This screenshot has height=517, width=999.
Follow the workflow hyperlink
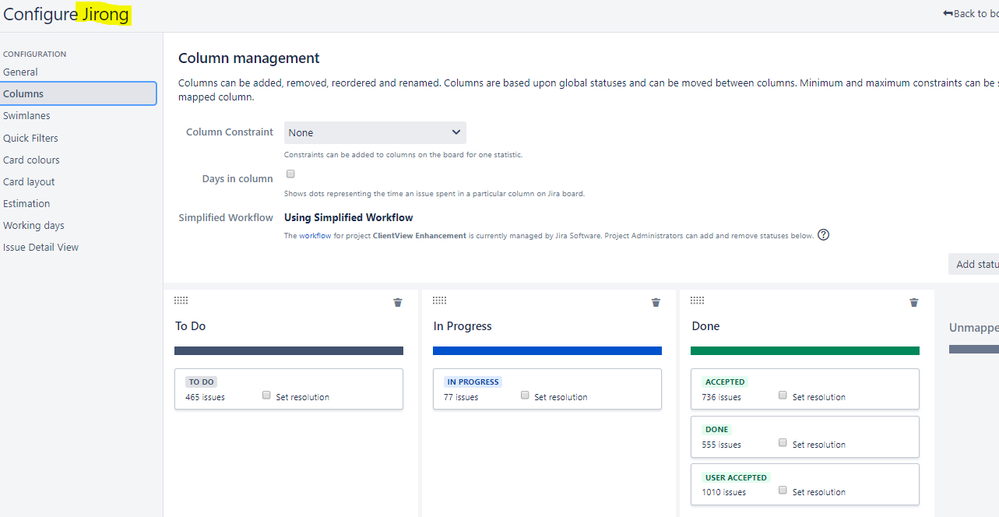point(315,235)
